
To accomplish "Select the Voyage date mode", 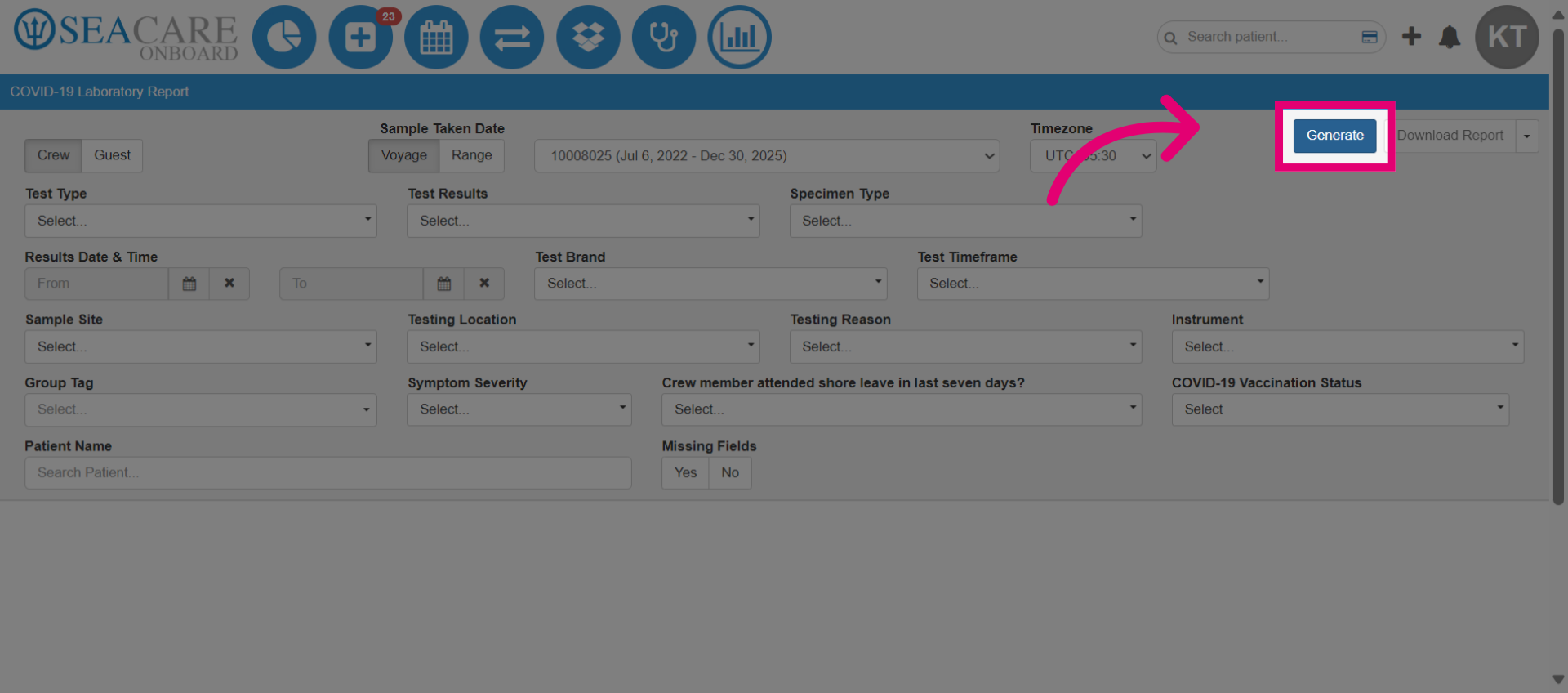I will (403, 155).
